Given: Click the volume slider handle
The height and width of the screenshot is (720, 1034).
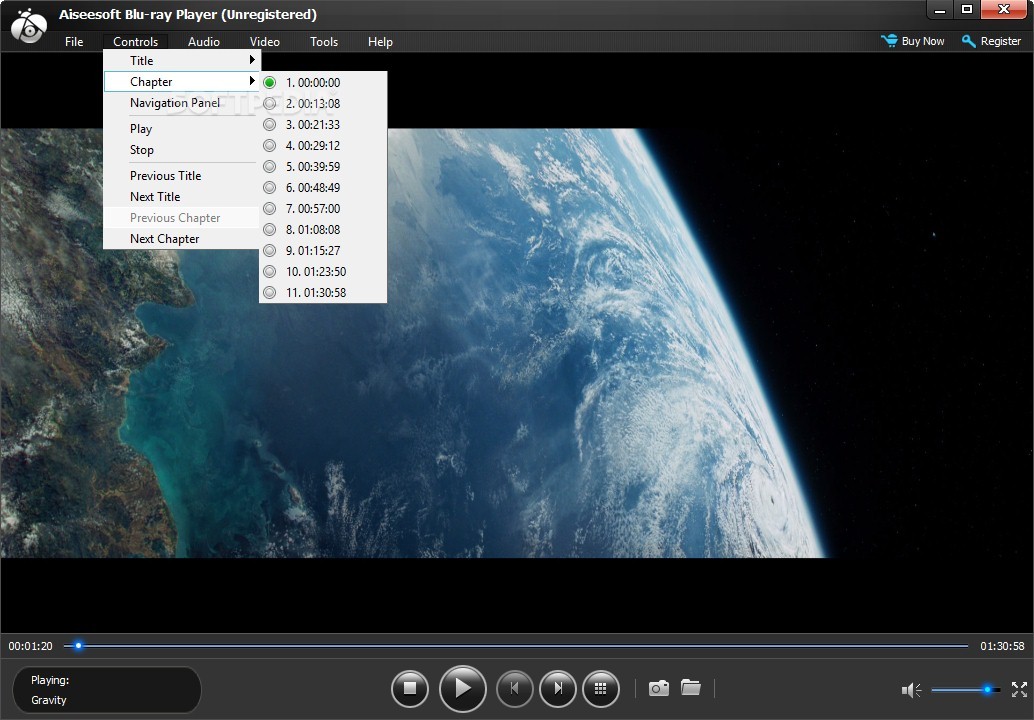Looking at the screenshot, I should click(987, 690).
